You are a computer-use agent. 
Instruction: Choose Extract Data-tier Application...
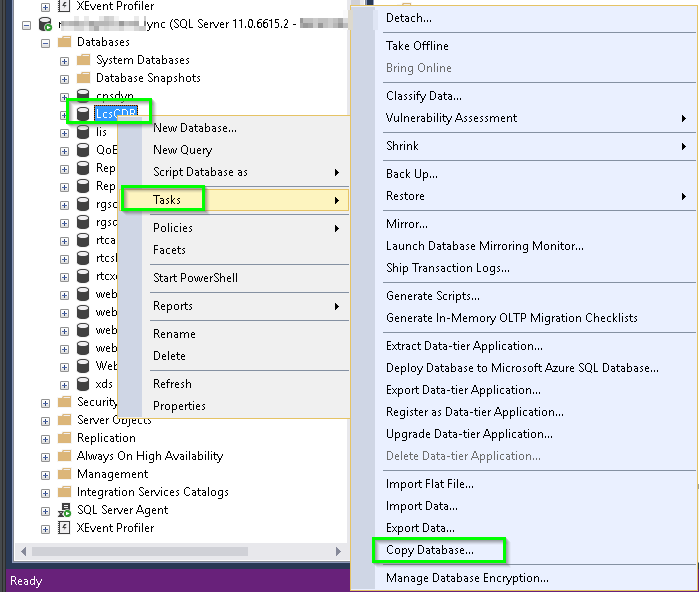tap(464, 346)
